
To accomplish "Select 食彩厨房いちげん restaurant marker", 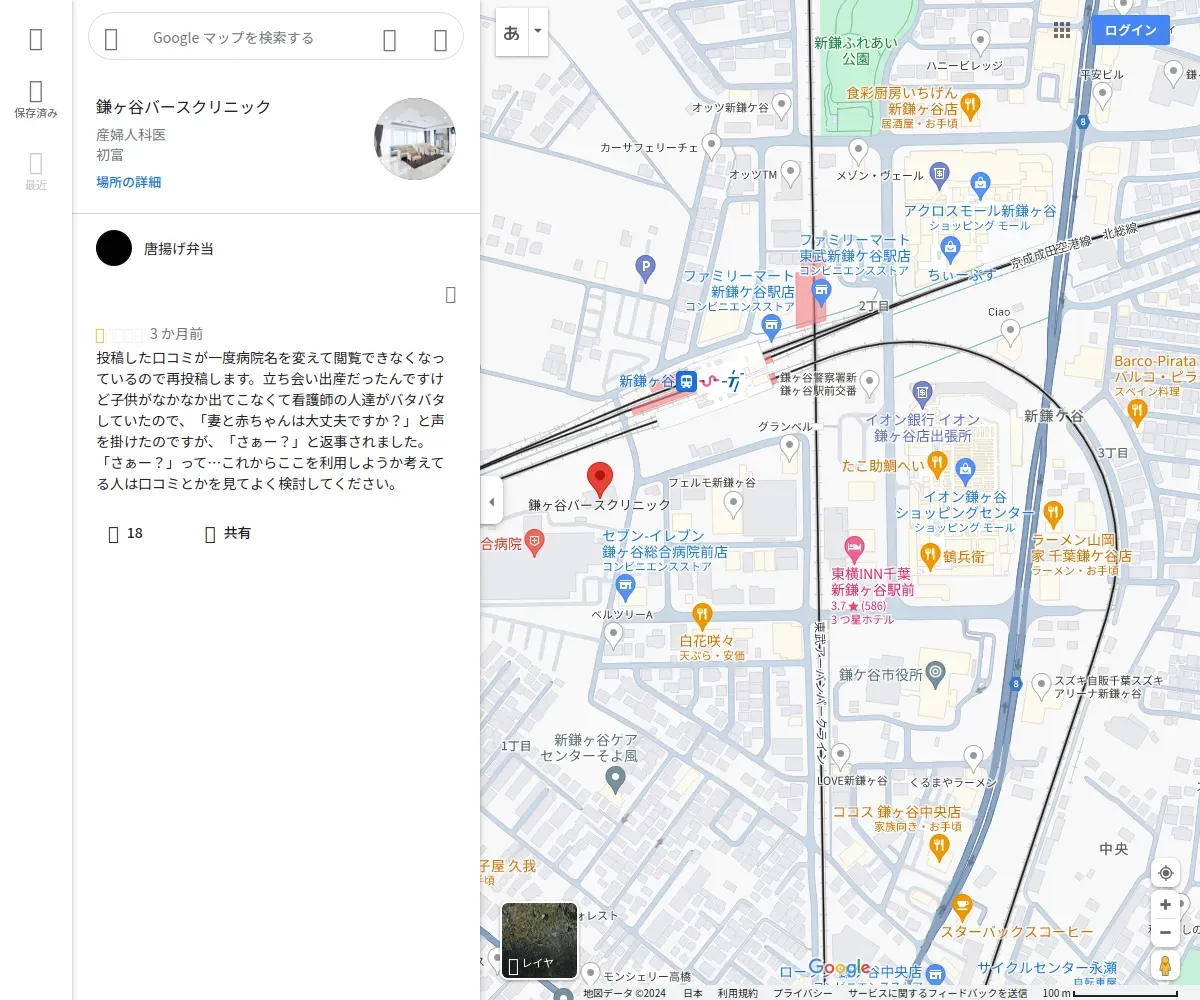I will (x=970, y=105).
